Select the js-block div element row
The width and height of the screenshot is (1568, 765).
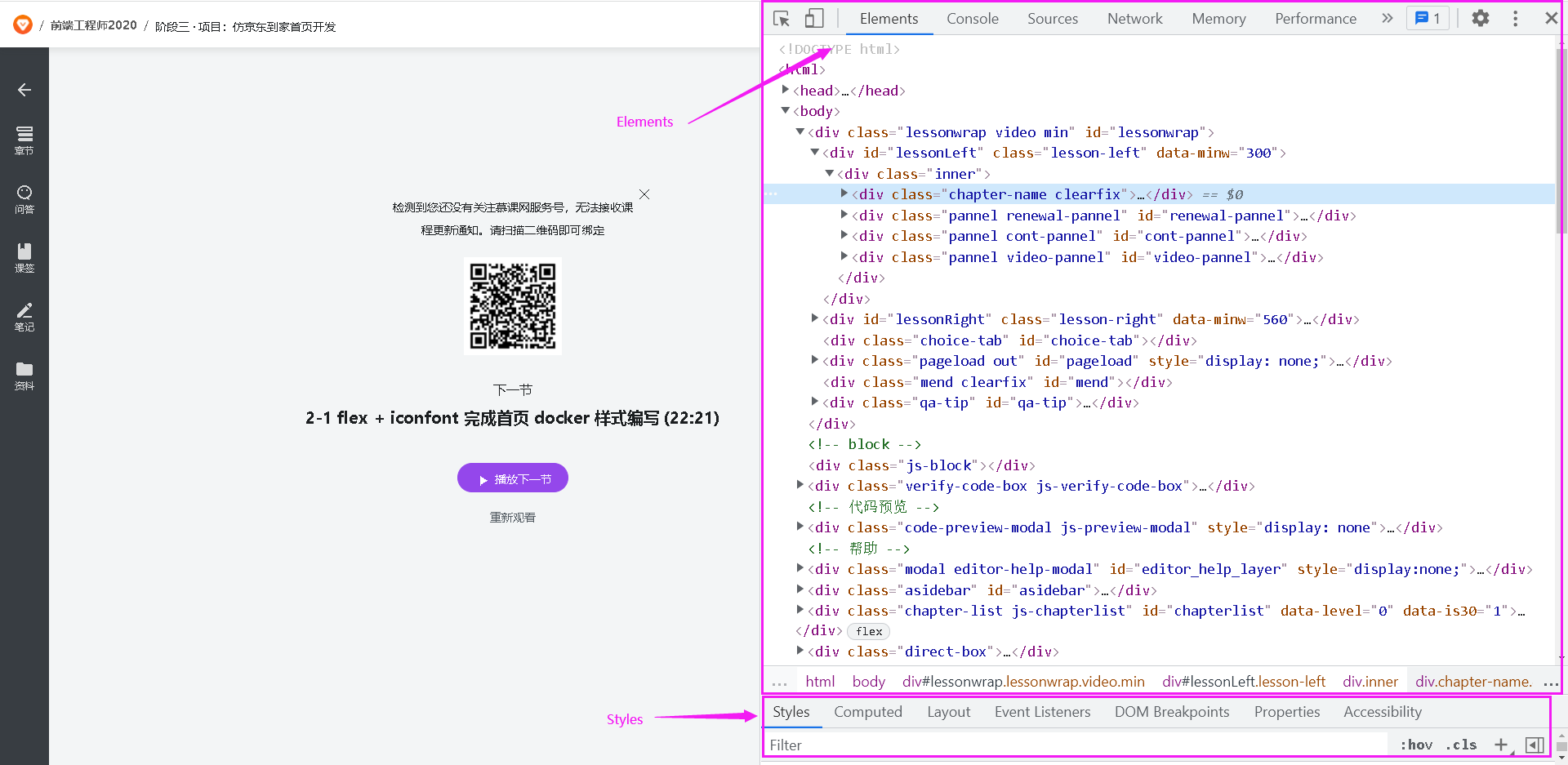[x=922, y=465]
